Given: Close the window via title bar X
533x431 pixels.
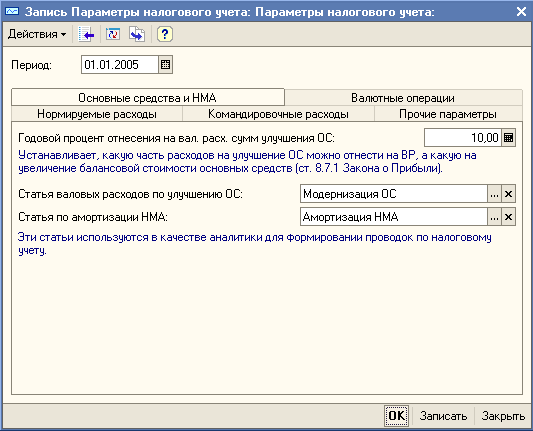Looking at the screenshot, I should (x=521, y=12).
